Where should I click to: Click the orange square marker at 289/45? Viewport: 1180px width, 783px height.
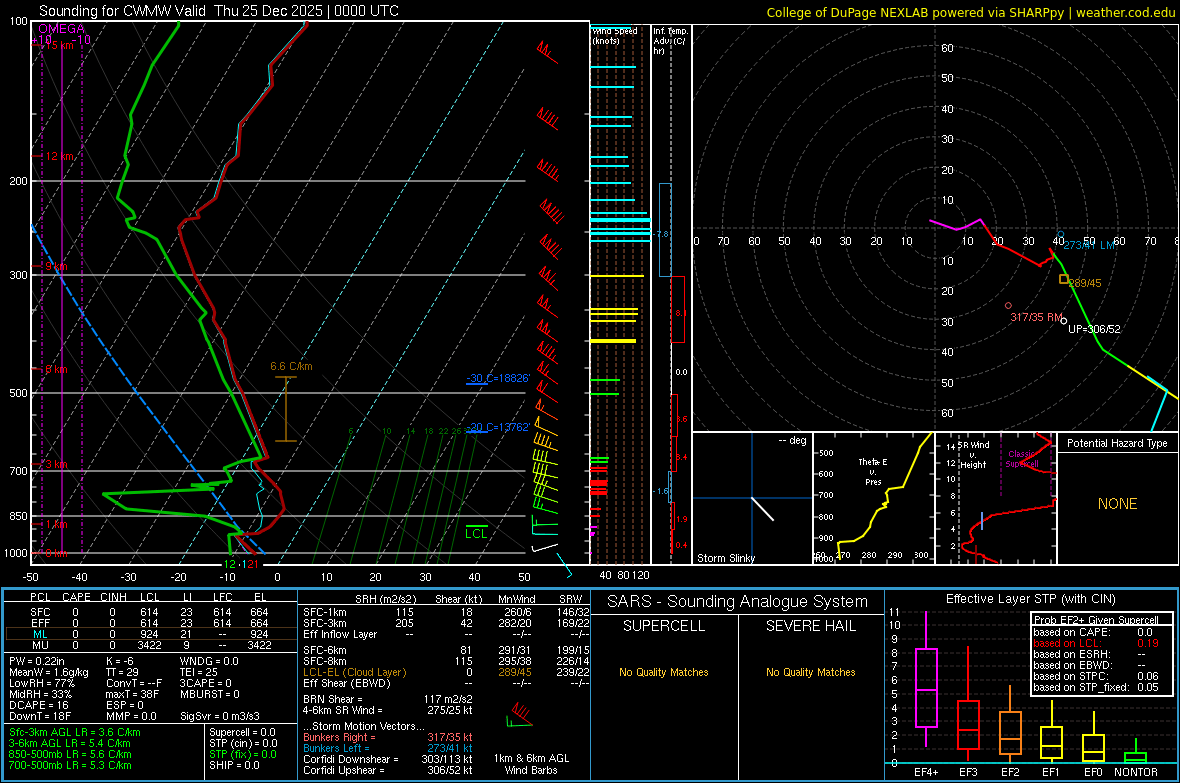(1063, 279)
